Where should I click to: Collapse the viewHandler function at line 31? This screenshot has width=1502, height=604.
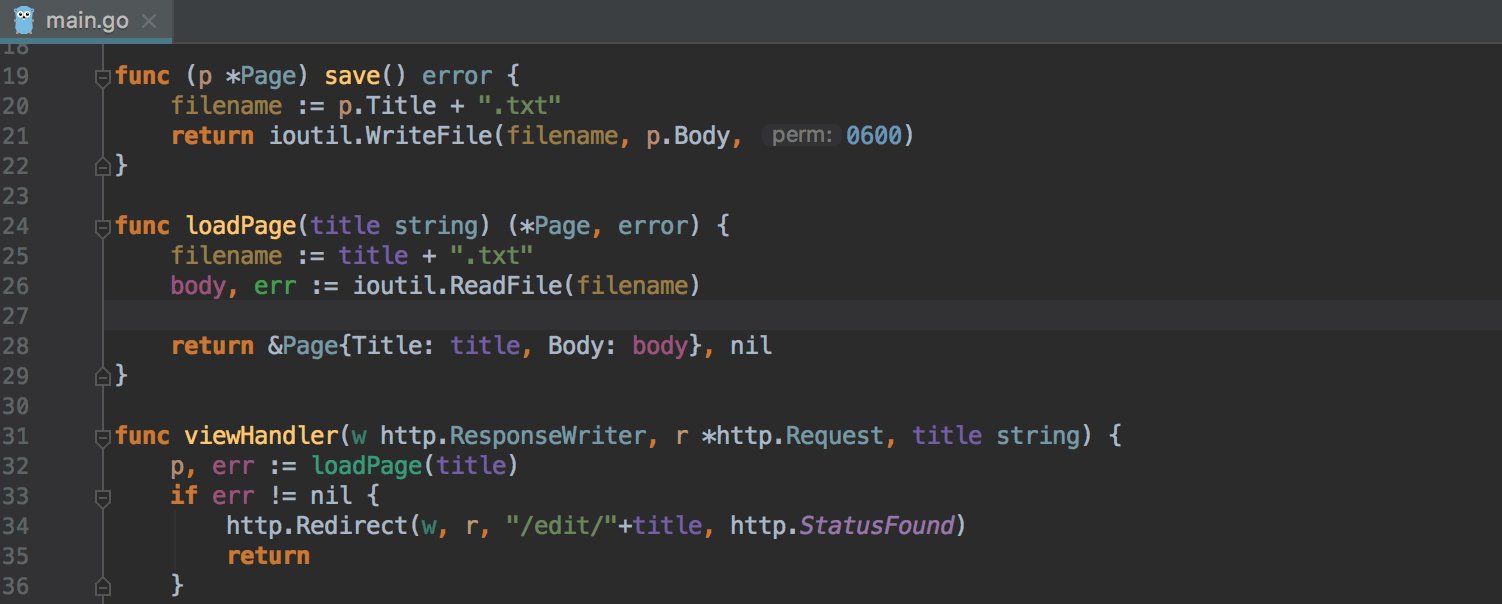[101, 436]
